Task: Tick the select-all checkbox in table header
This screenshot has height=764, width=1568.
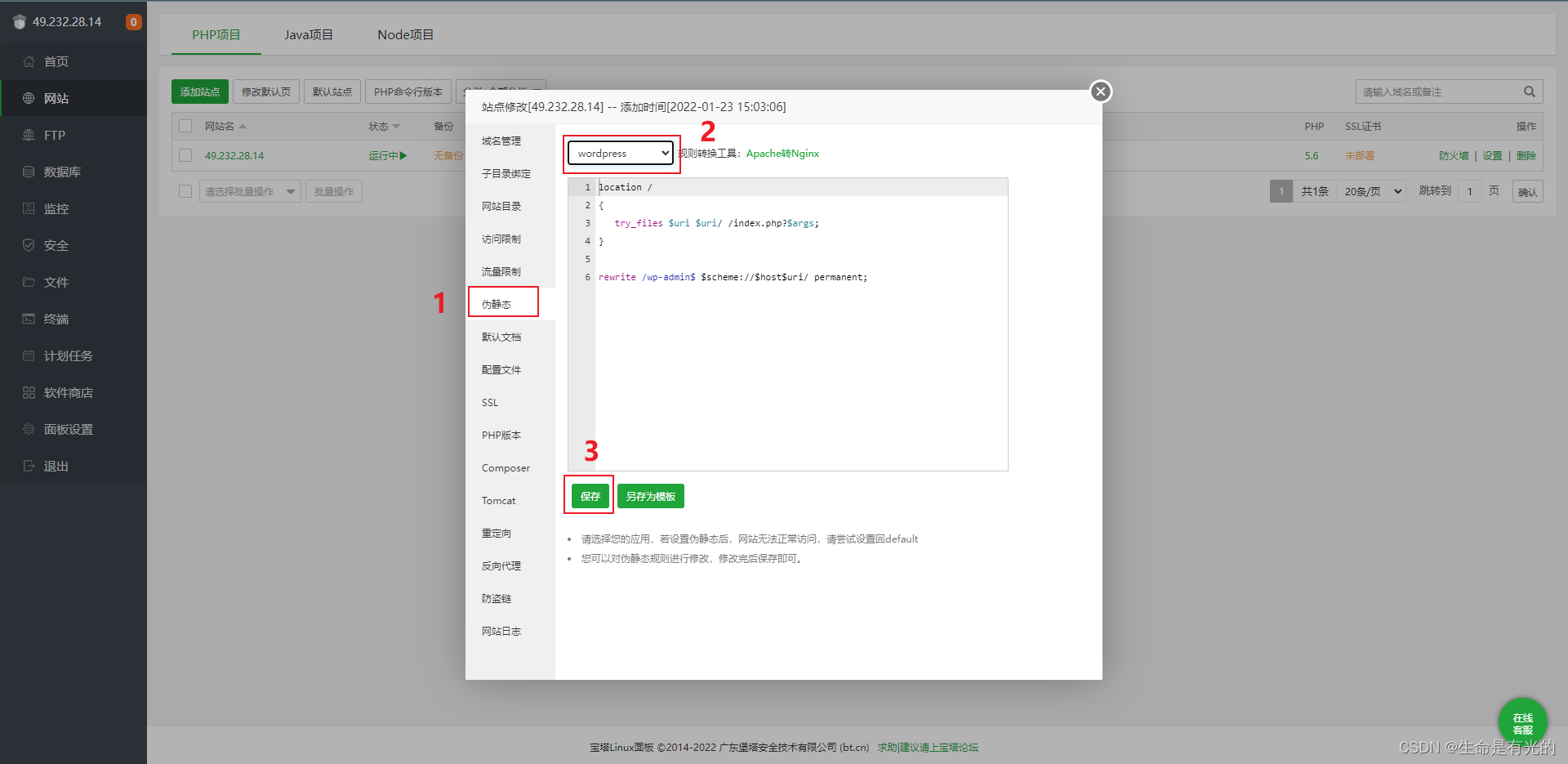Action: [185, 126]
